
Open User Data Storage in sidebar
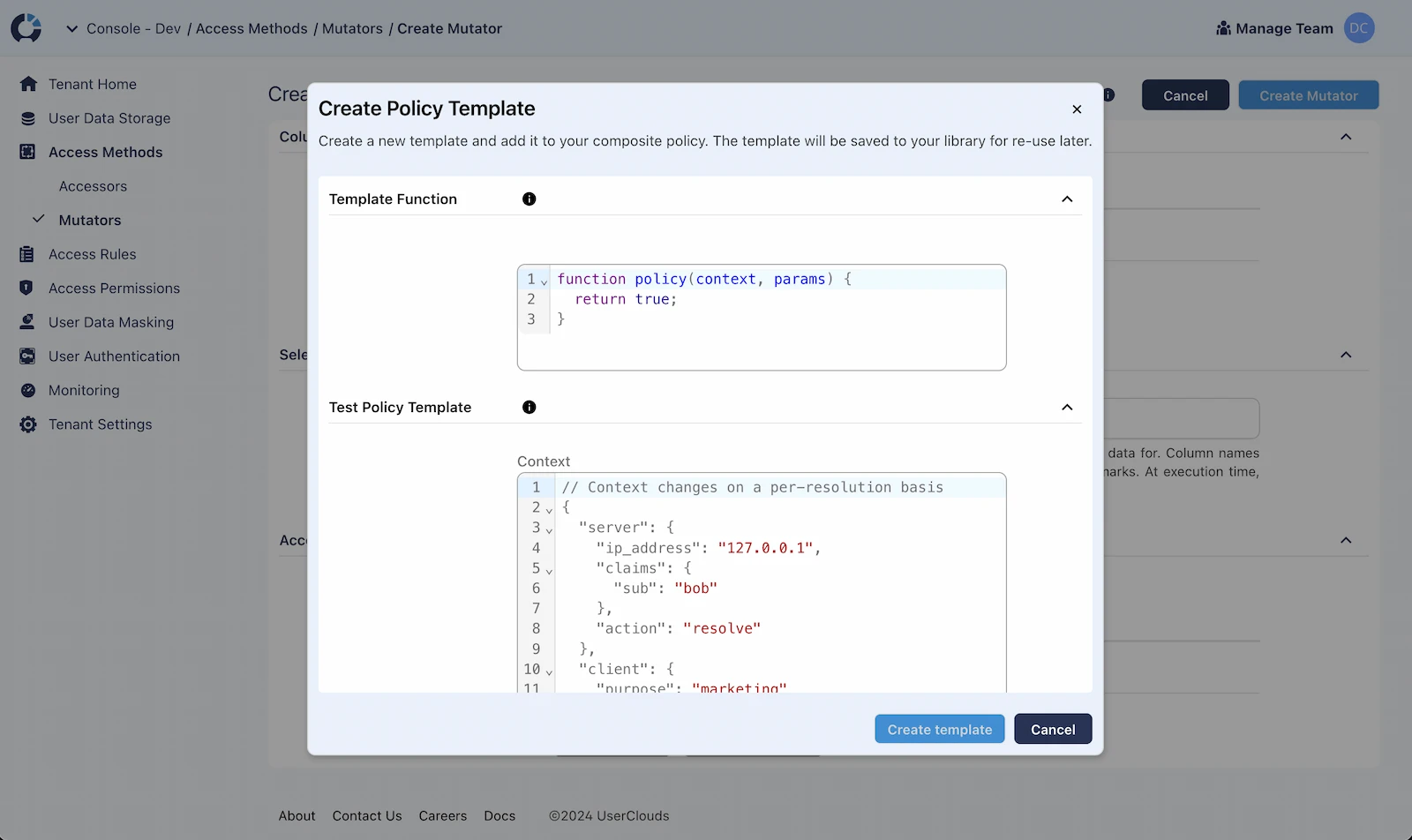[109, 118]
